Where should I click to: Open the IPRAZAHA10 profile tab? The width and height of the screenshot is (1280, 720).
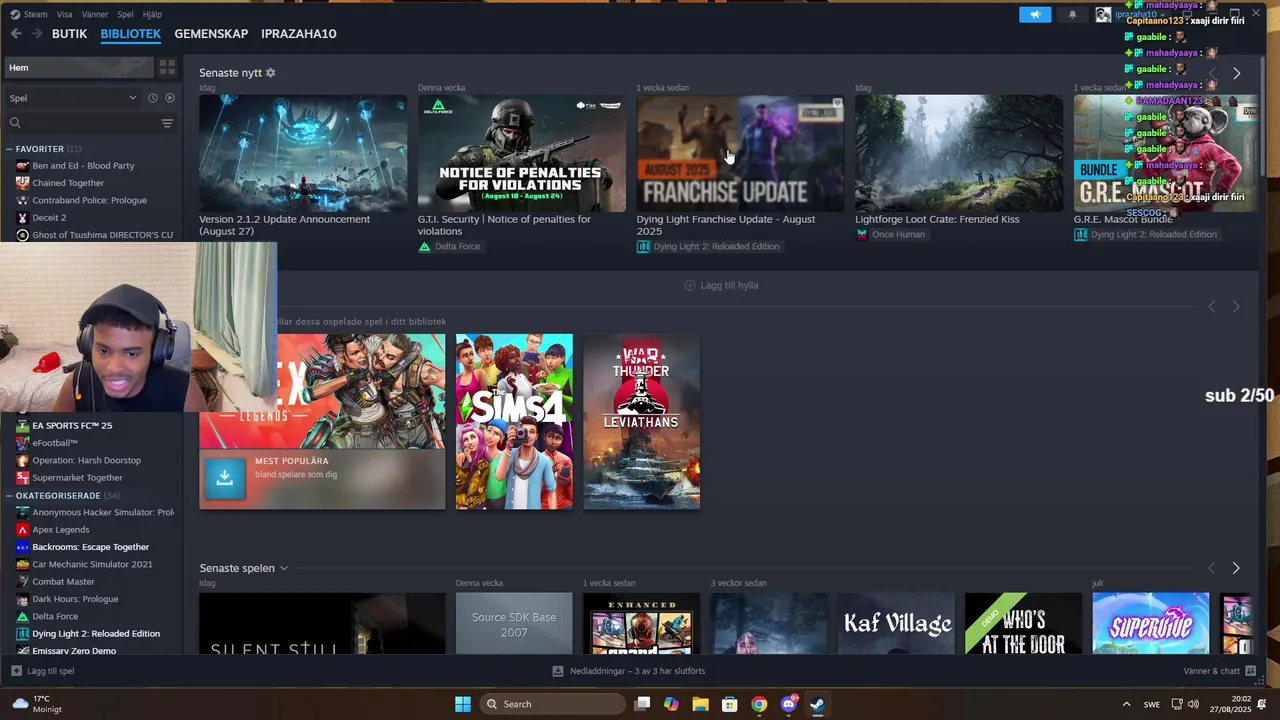click(x=298, y=34)
